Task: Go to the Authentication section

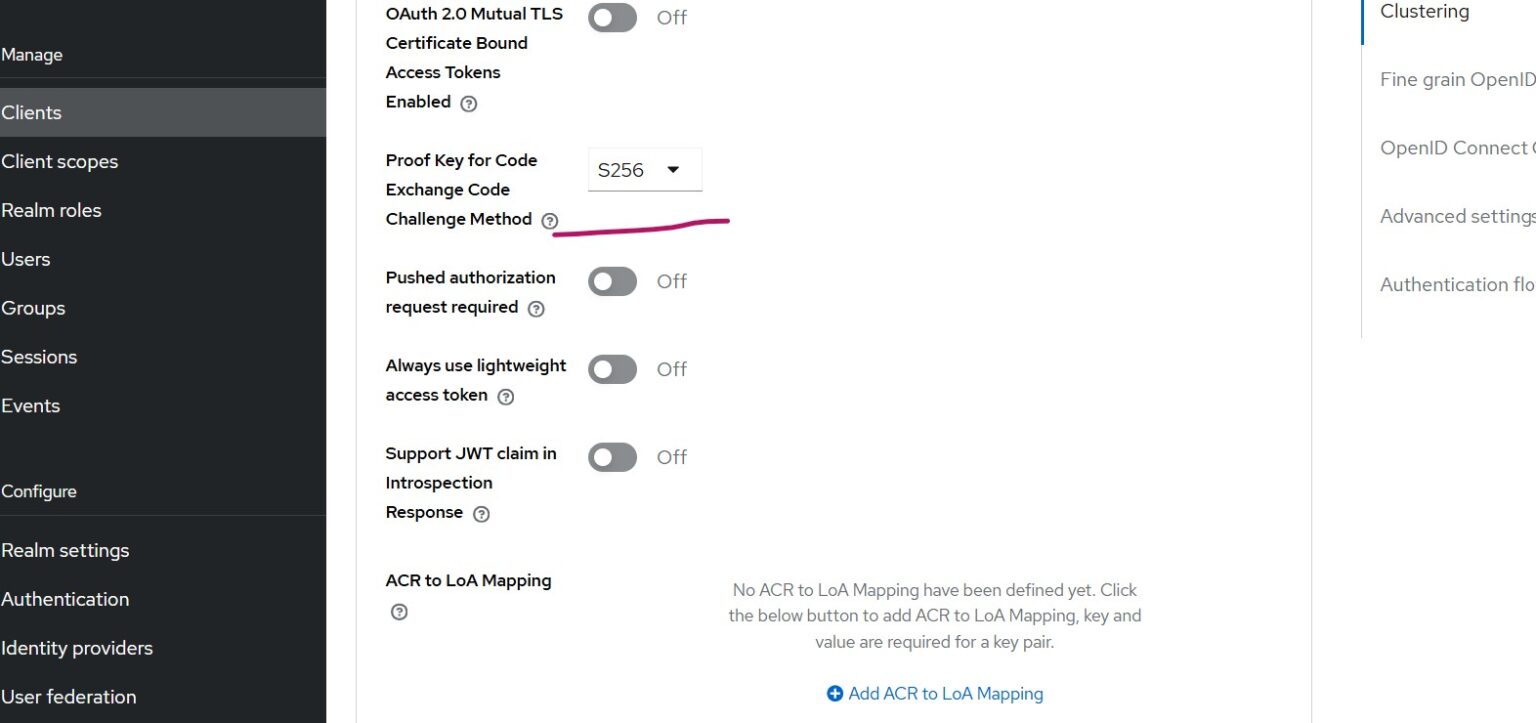Action: (65, 599)
